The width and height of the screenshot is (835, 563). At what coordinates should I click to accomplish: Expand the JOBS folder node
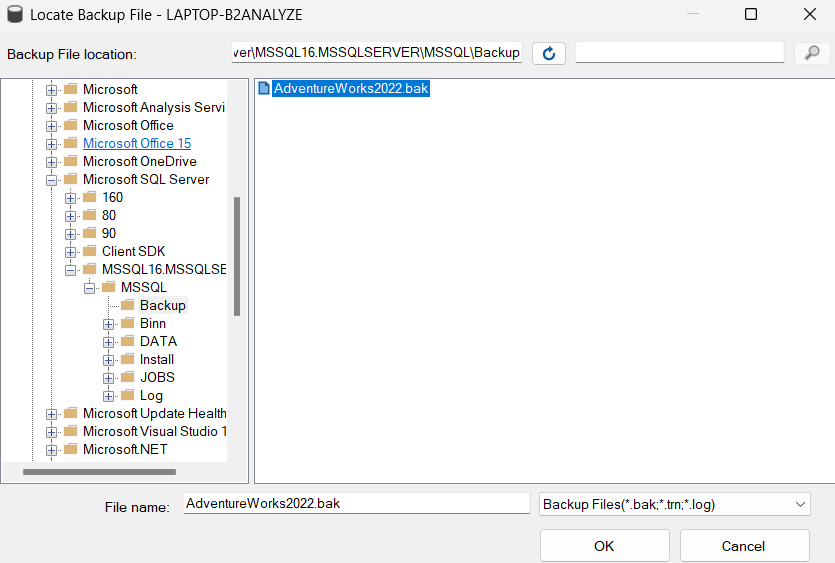pyautogui.click(x=108, y=378)
